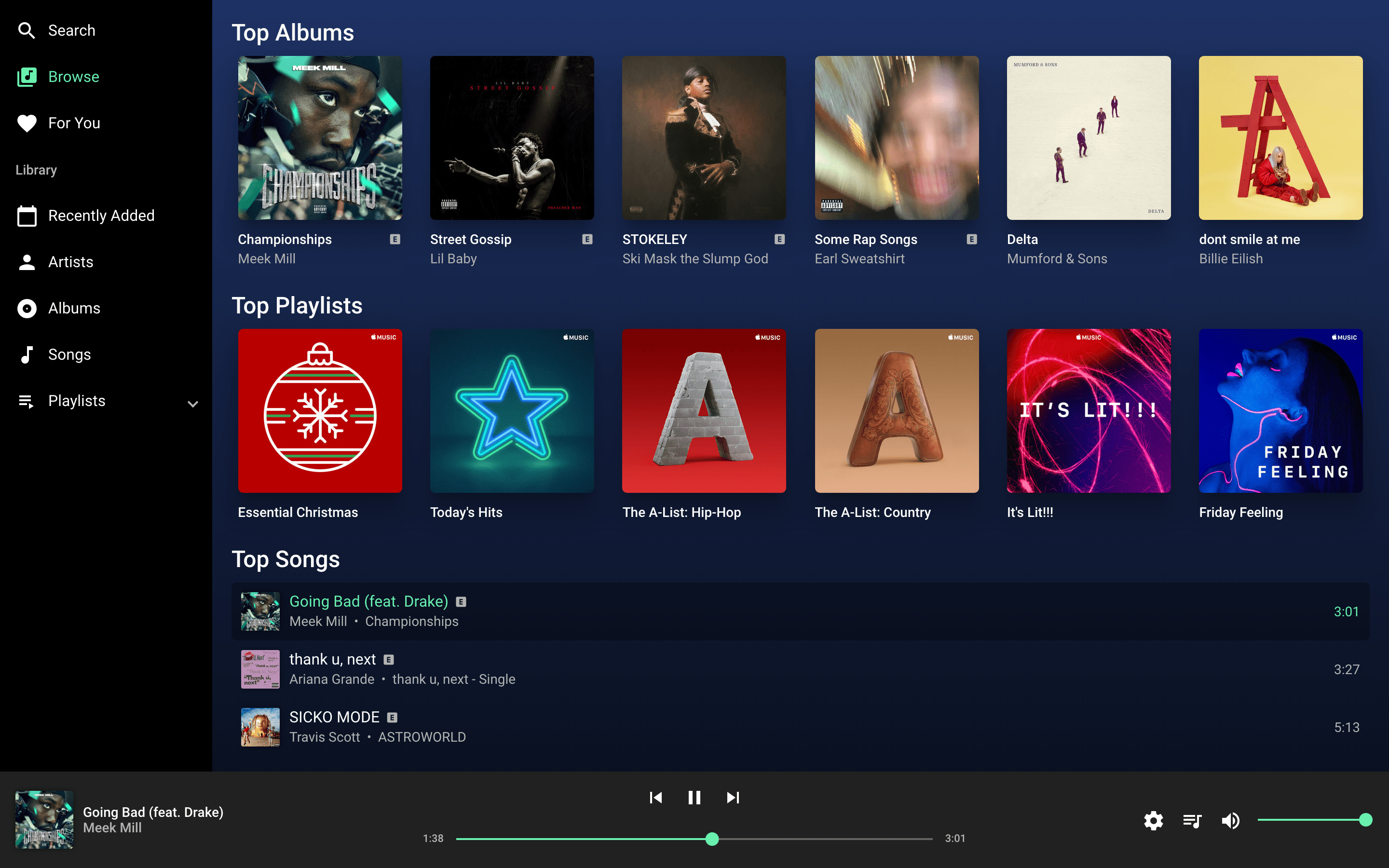The image size is (1389, 868).
Task: Open the settings gear near playback controls
Action: pos(1153,820)
